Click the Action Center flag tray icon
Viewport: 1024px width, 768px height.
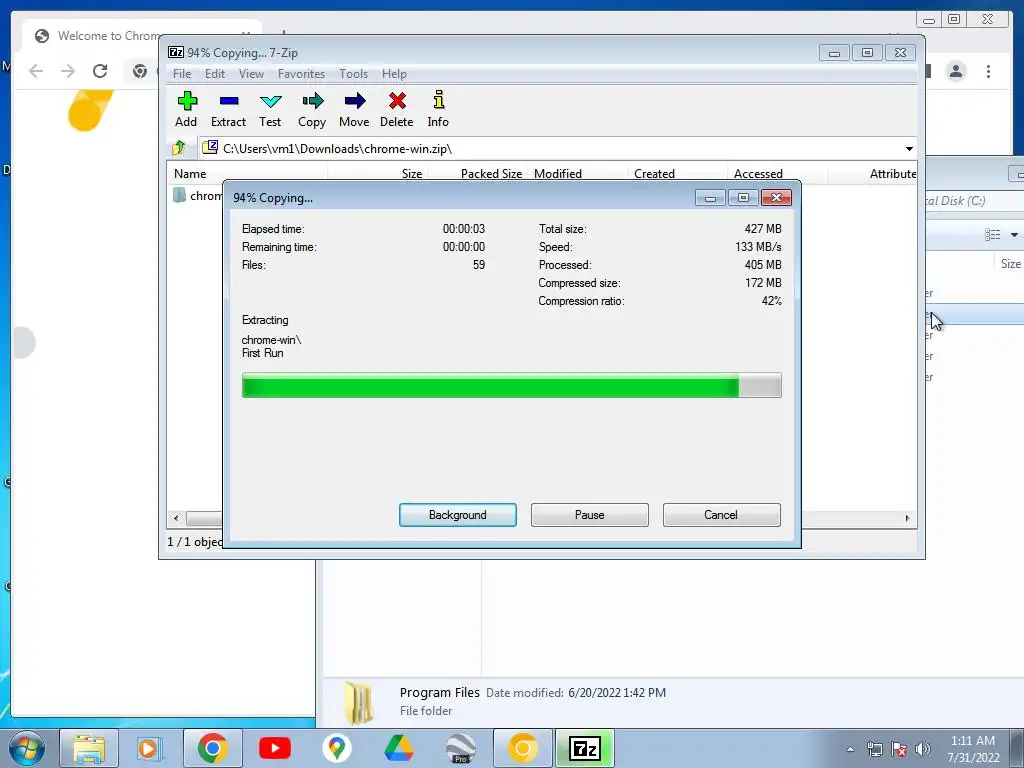(899, 749)
